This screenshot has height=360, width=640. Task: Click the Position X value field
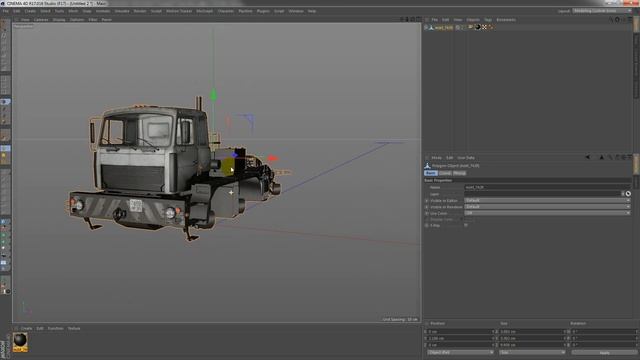coord(460,331)
